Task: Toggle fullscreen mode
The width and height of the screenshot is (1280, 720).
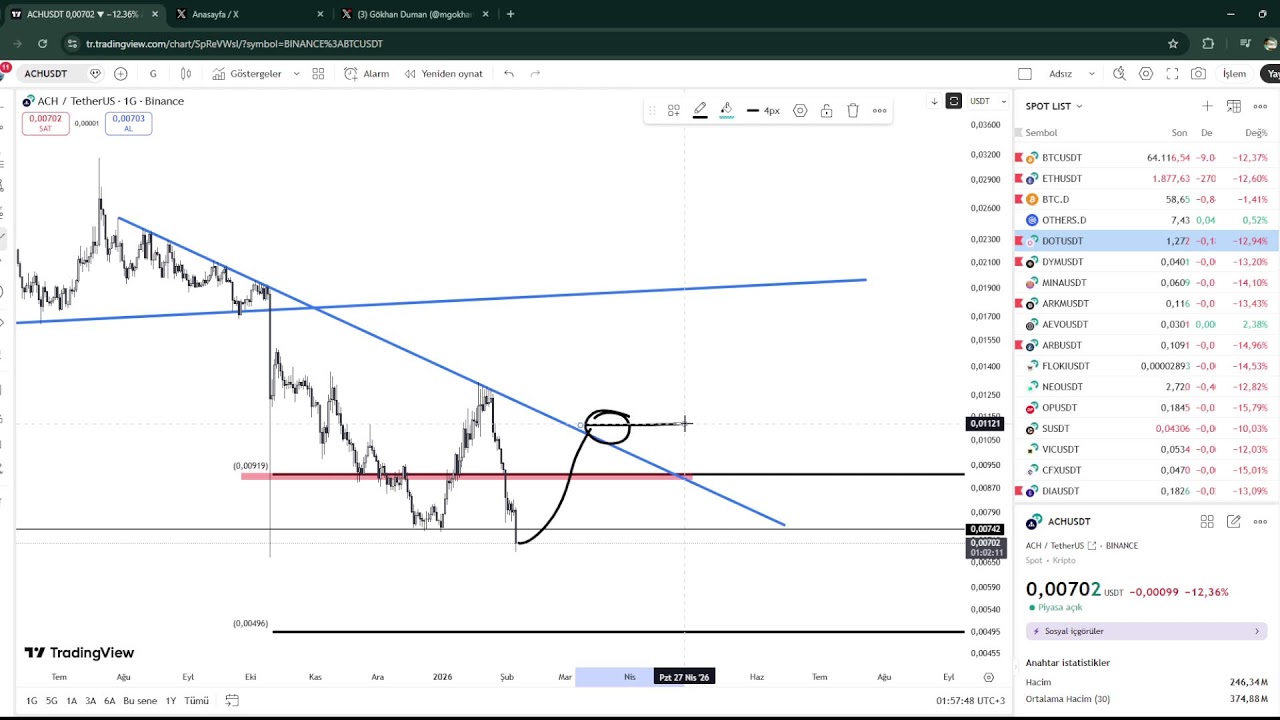Action: click(1172, 74)
